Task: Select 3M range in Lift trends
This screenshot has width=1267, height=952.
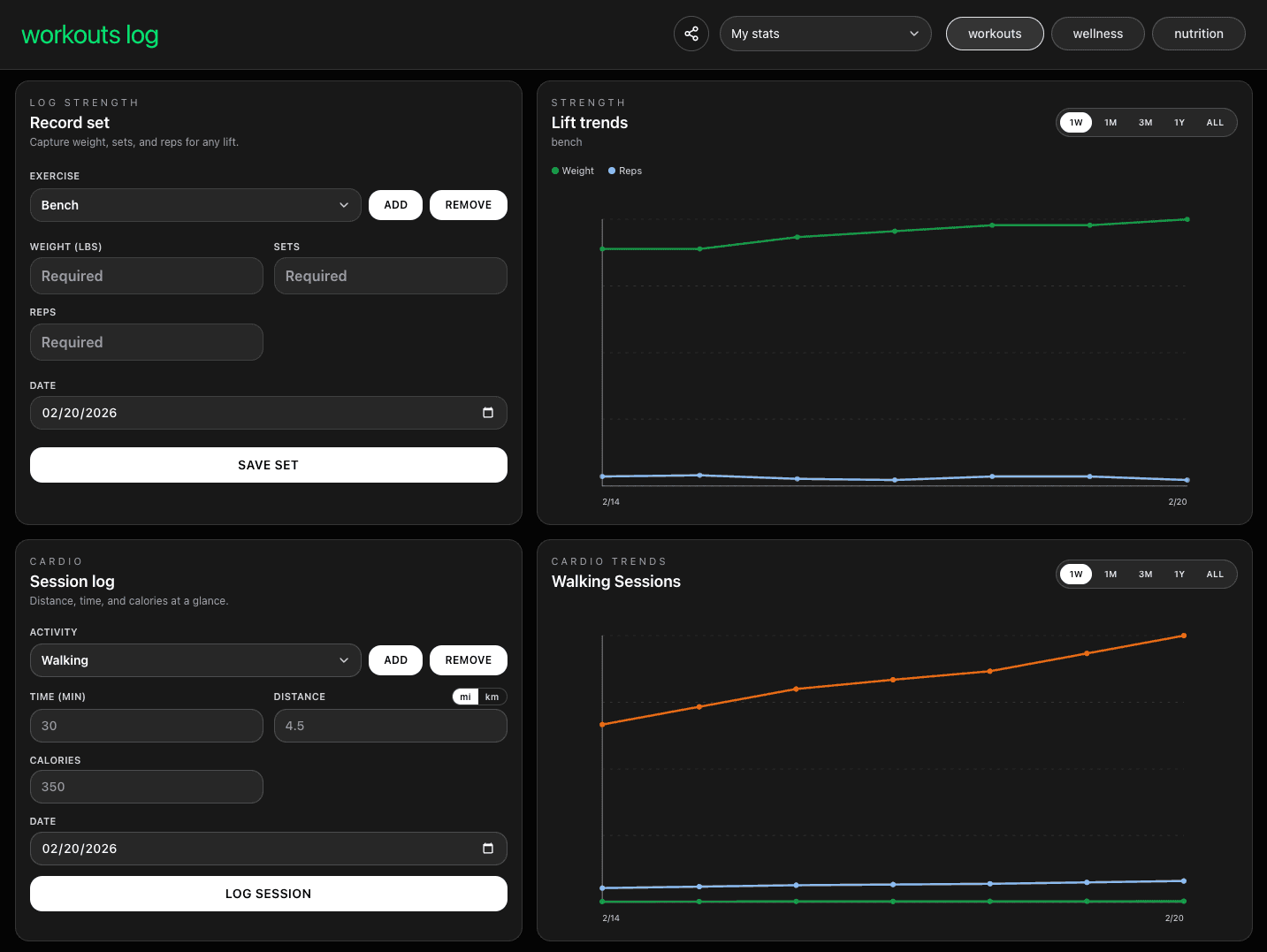Action: (1146, 123)
